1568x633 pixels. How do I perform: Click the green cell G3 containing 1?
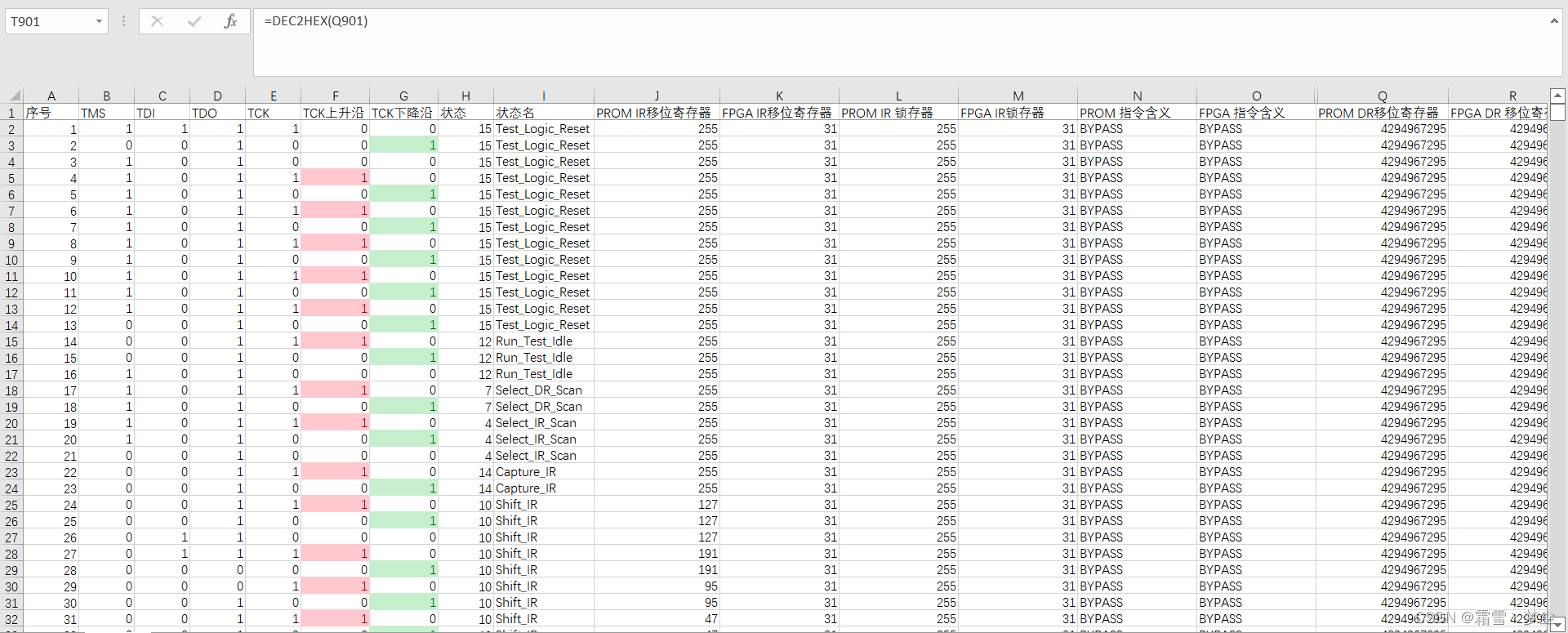point(403,145)
